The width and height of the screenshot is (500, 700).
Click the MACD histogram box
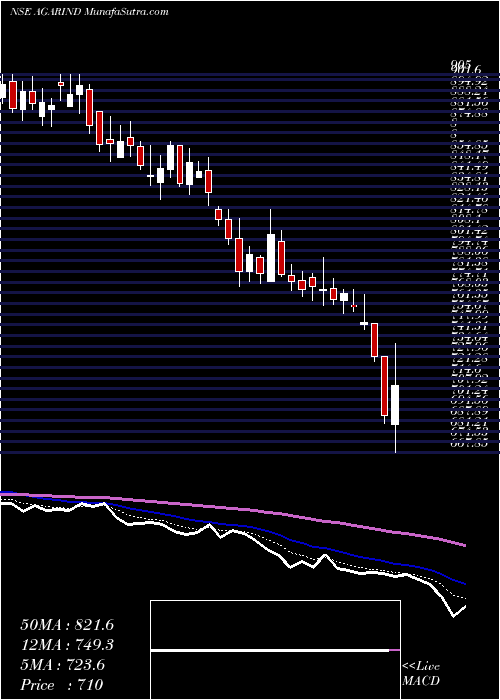[275, 650]
